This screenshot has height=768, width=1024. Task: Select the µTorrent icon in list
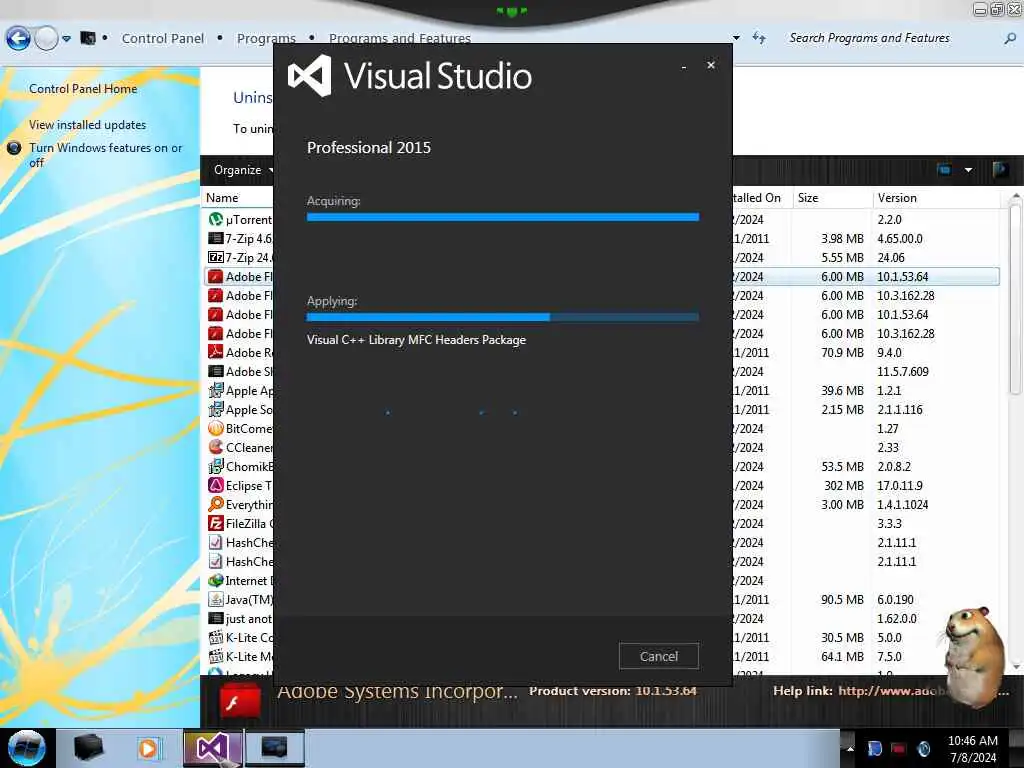pos(216,219)
